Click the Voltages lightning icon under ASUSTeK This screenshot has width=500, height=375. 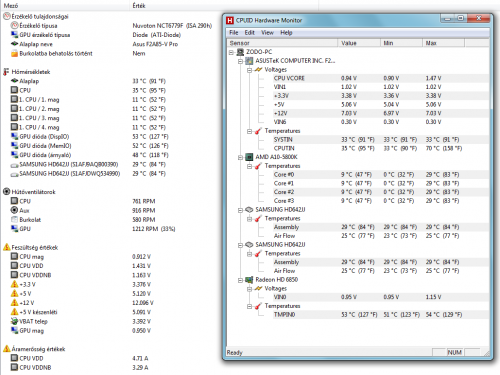[x=258, y=70]
